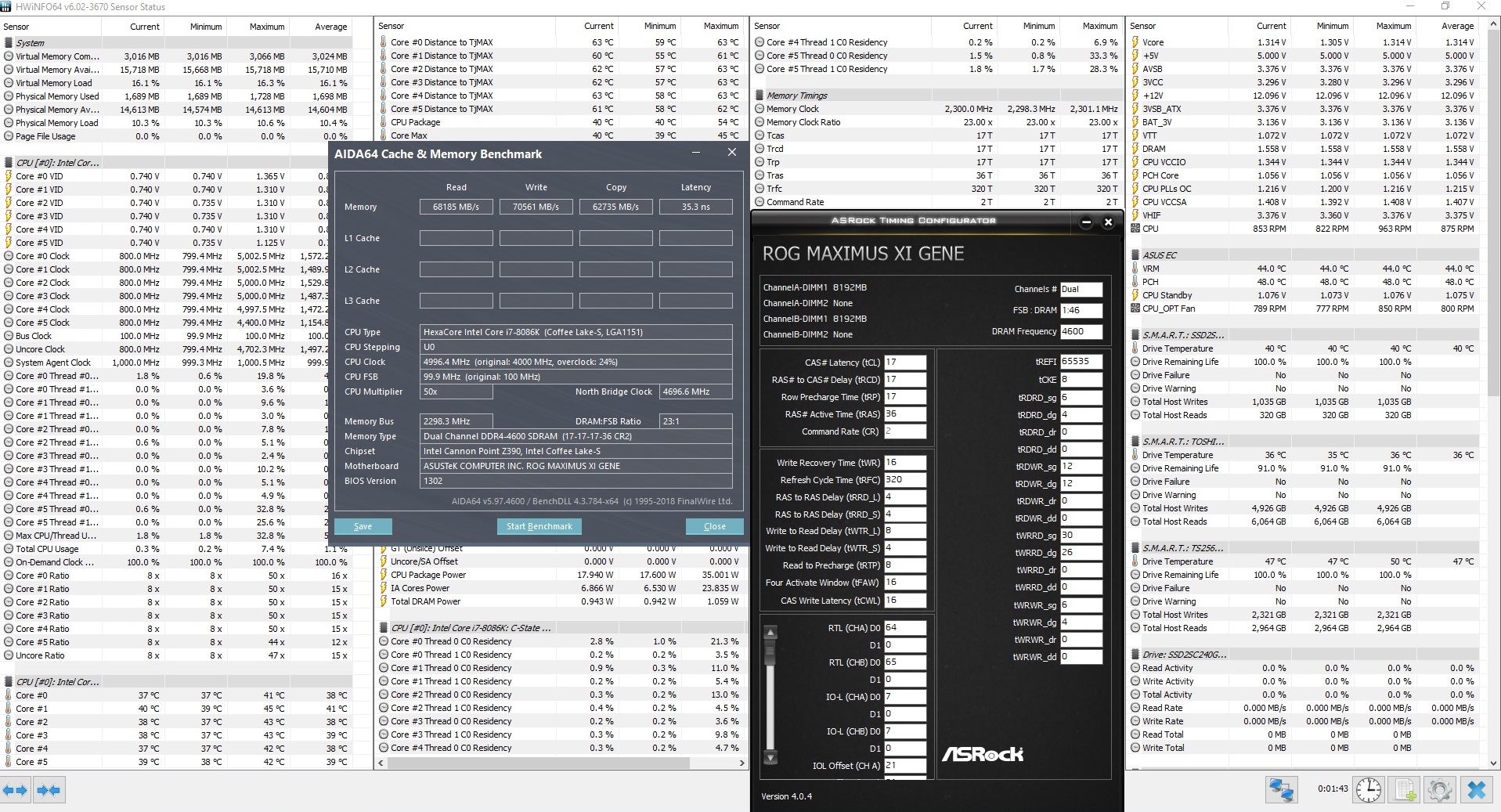This screenshot has height=812, width=1501.
Task: Close the AIDA64 Cache & Memory Benchmark dialog
Action: 732,153
